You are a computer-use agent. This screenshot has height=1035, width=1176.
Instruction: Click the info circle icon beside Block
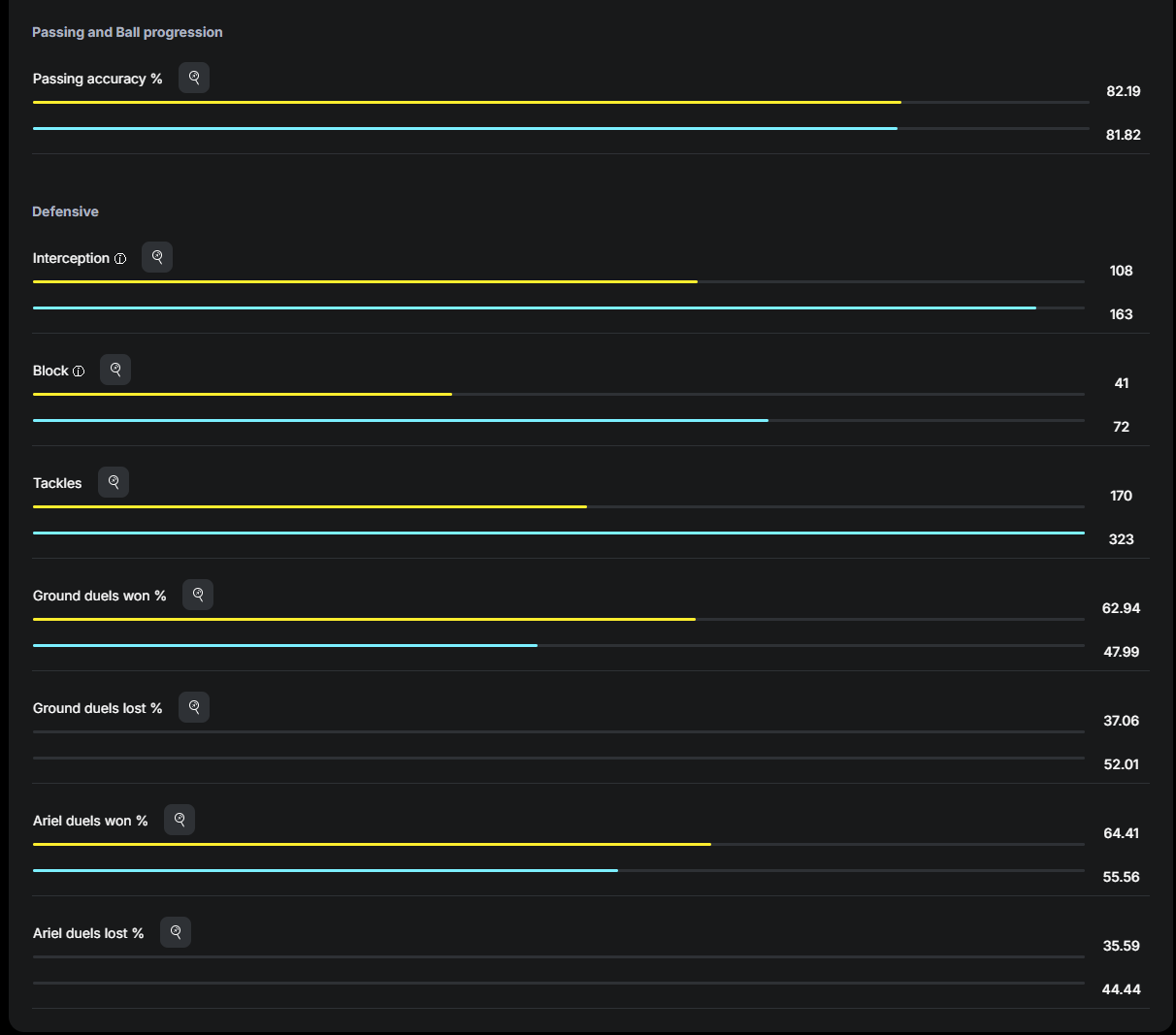pos(79,372)
